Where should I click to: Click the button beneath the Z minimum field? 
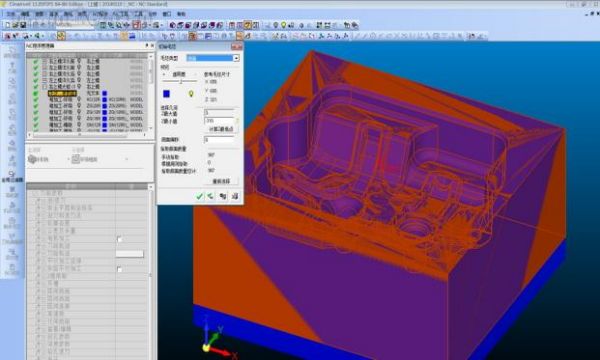(221, 129)
